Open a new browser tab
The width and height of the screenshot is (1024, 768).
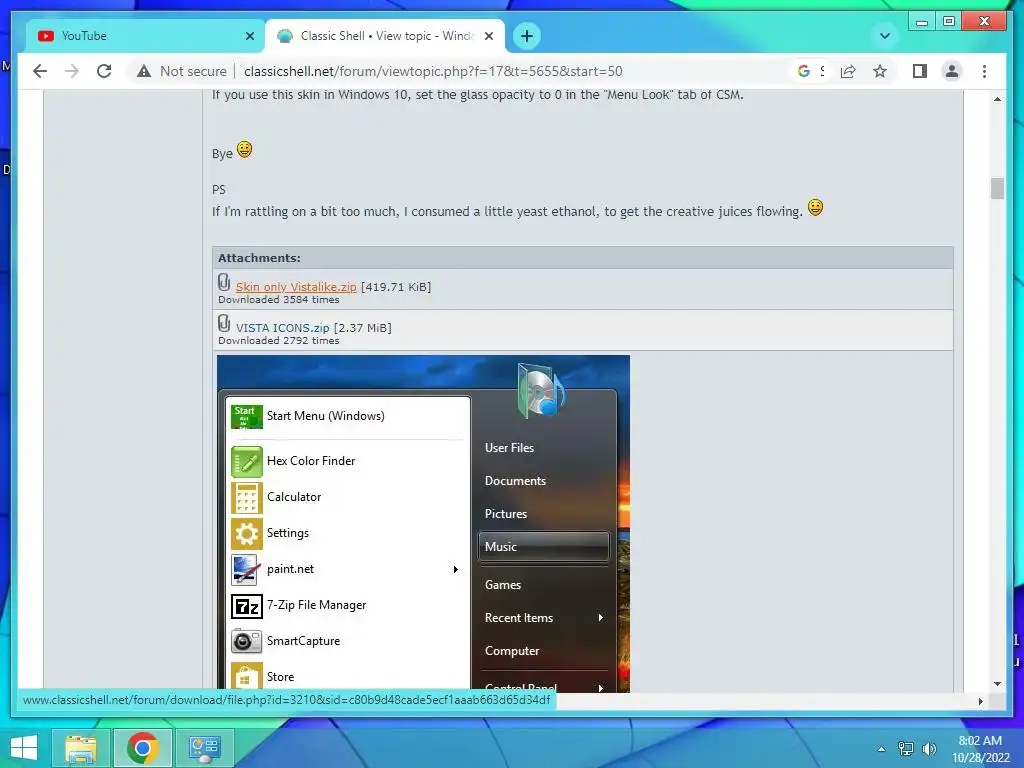click(527, 36)
